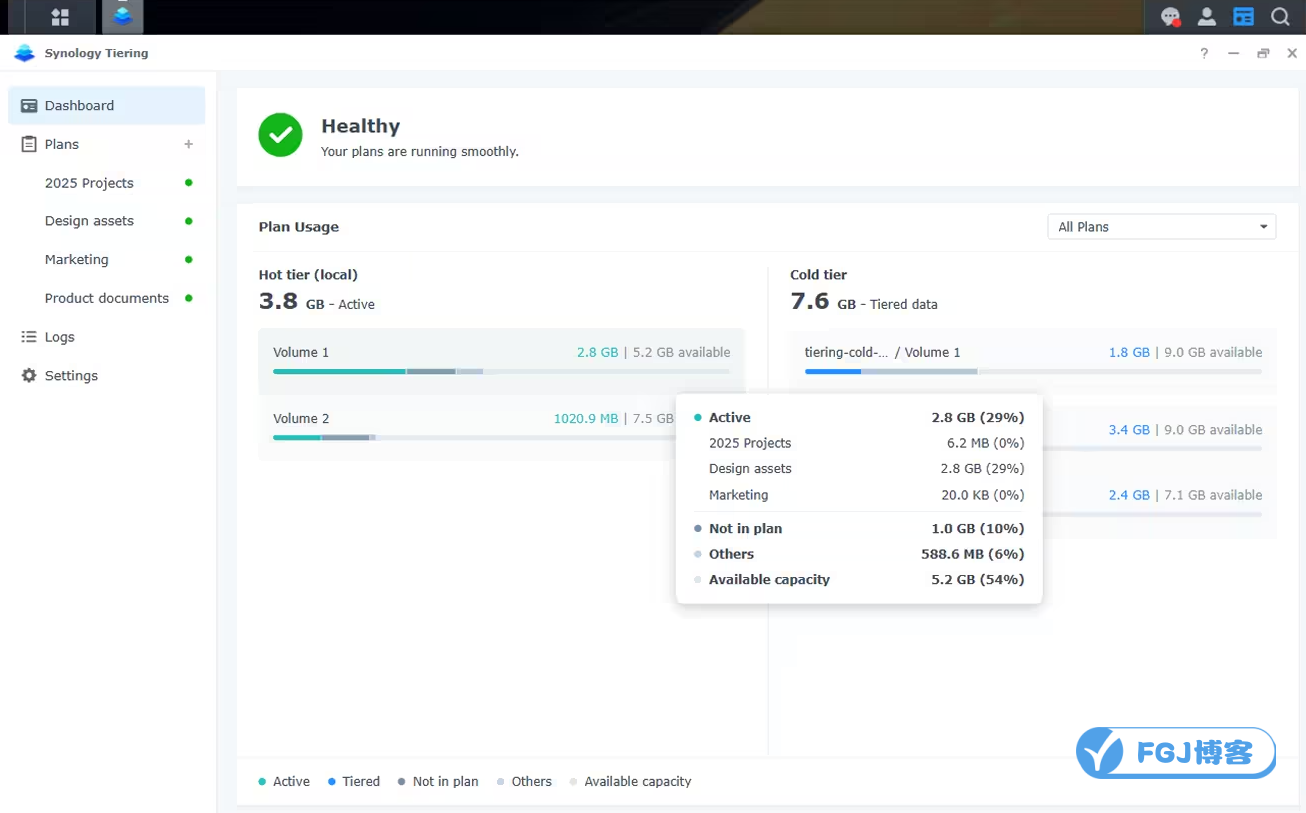This screenshot has width=1306, height=813.
Task: Click the 1.8 GB cold tier link
Action: pos(1129,352)
